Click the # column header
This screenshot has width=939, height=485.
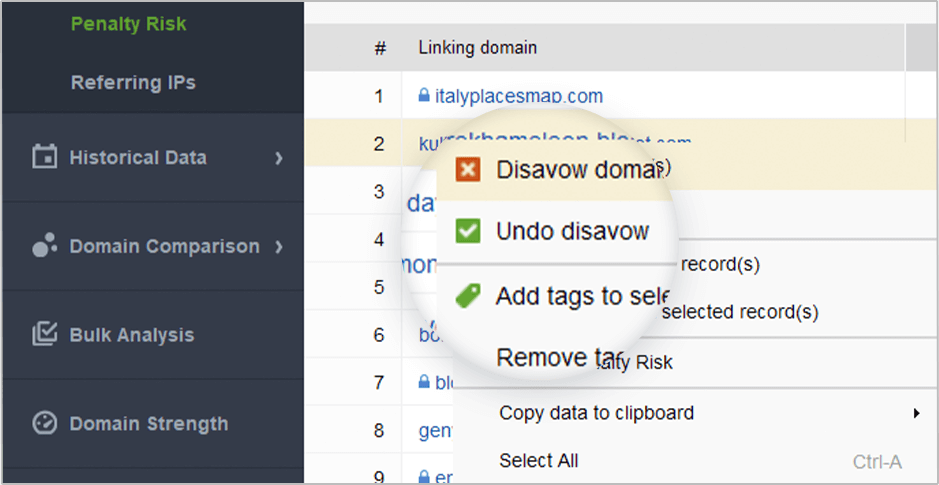[x=380, y=48]
